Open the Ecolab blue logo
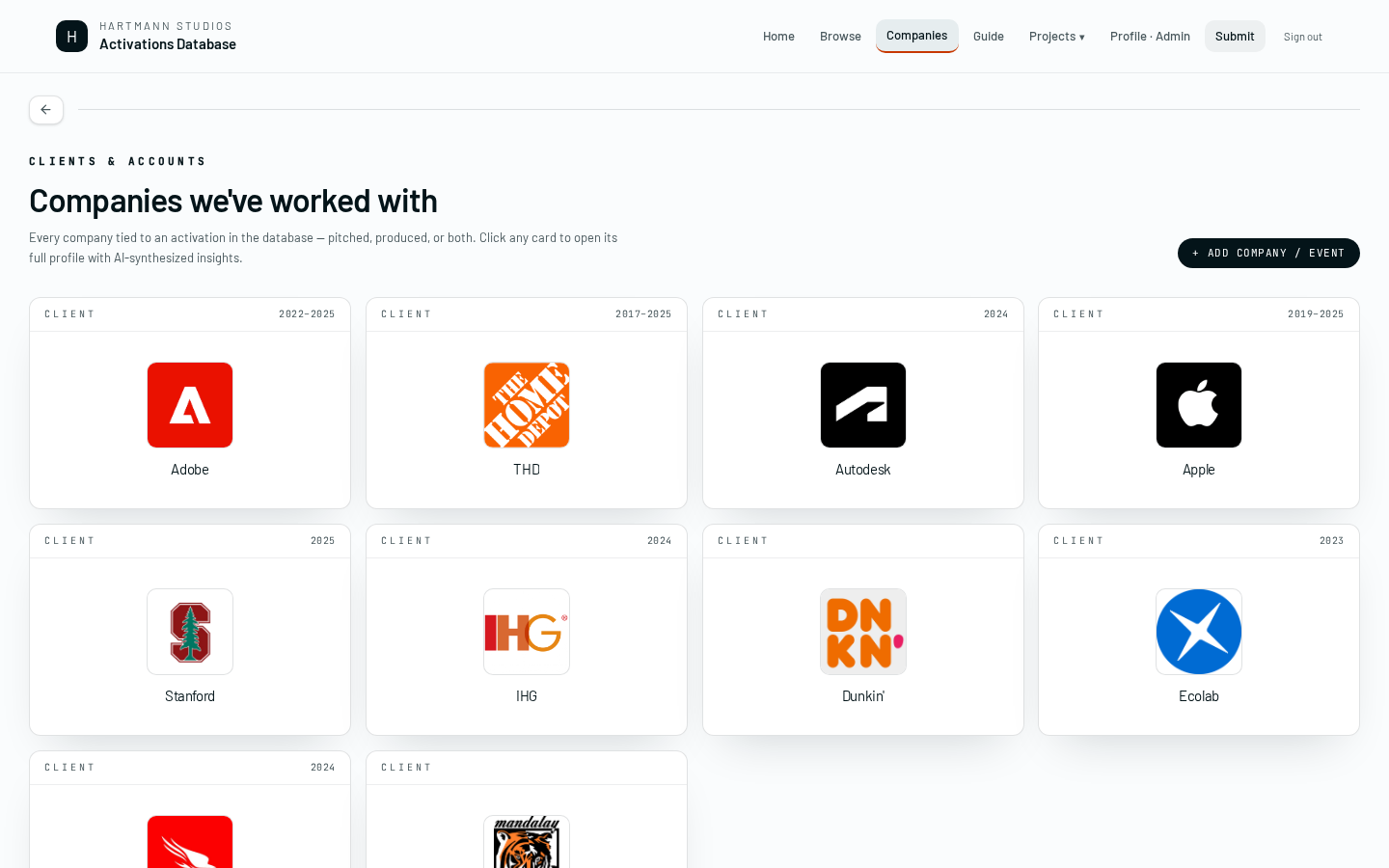 (x=1199, y=632)
